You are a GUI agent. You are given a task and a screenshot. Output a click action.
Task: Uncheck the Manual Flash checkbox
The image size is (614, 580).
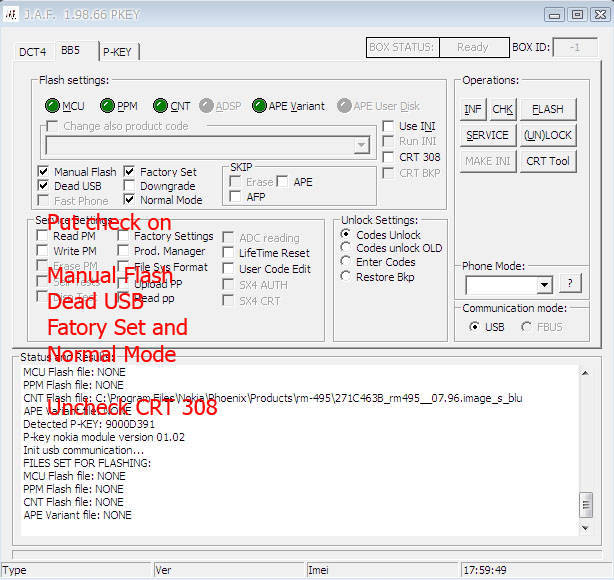[43, 172]
